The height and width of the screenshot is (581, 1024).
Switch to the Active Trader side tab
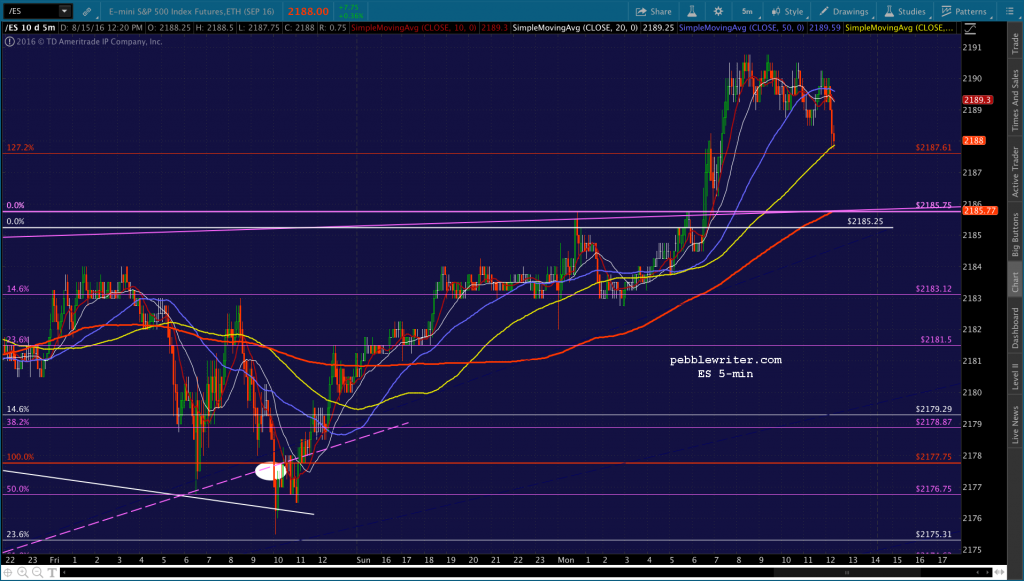click(x=1015, y=172)
